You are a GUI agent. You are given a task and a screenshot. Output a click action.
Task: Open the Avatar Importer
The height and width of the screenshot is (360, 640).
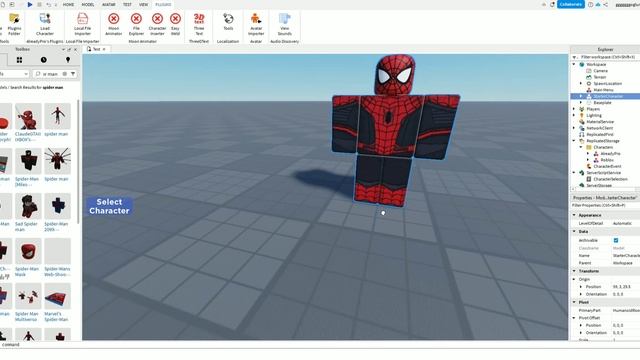256,24
